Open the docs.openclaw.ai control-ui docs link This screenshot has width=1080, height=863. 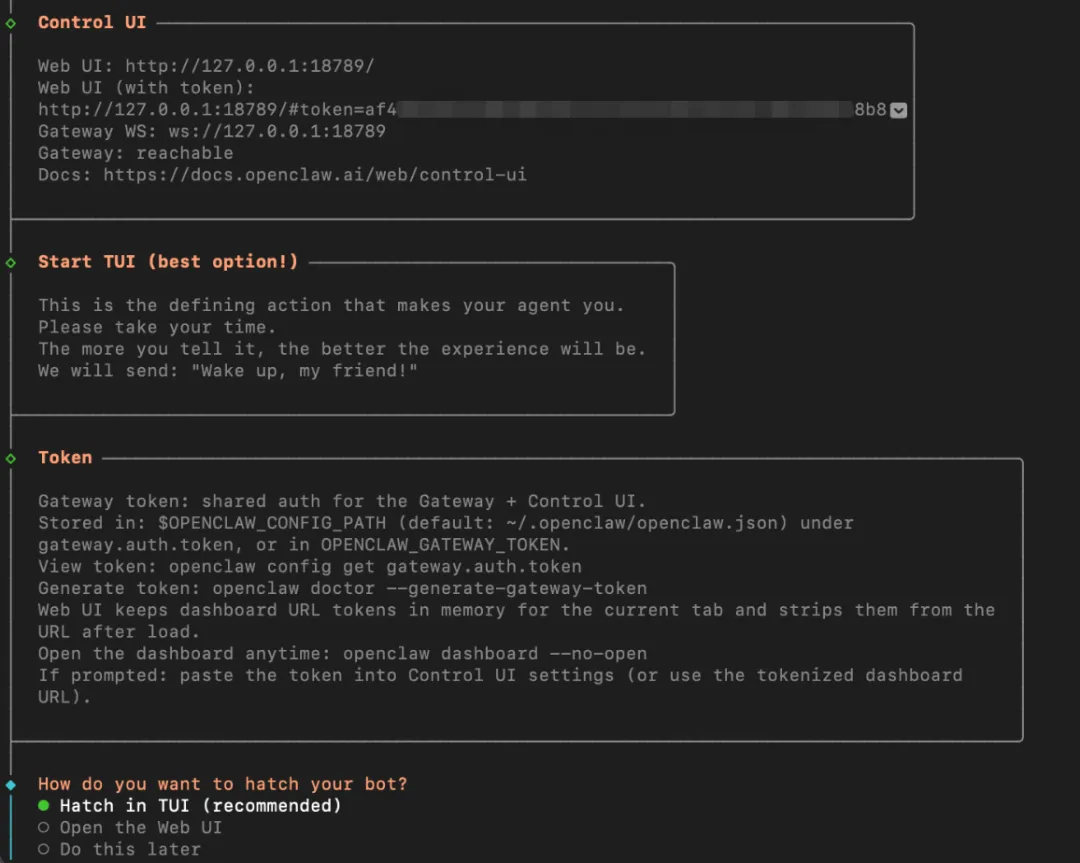coord(315,175)
